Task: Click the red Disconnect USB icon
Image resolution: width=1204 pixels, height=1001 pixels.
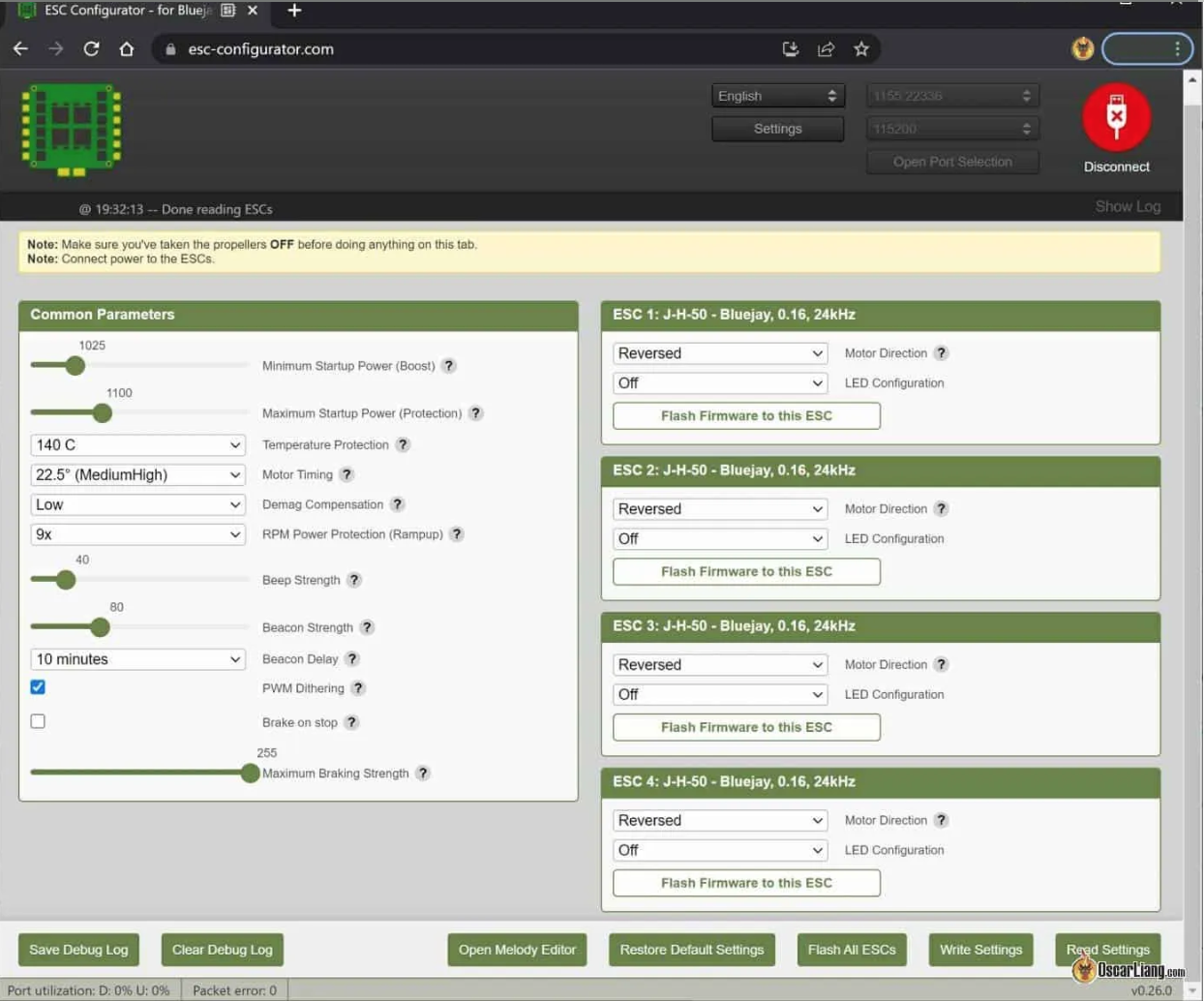Action: 1116,117
